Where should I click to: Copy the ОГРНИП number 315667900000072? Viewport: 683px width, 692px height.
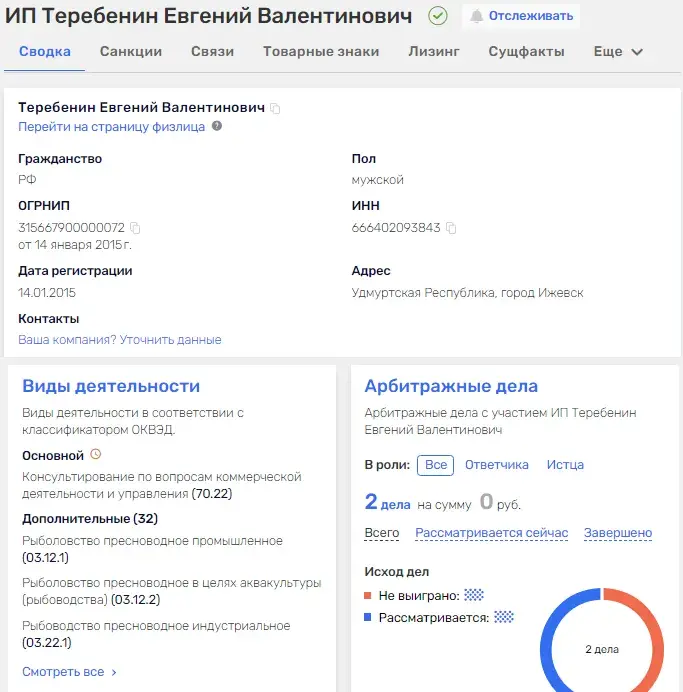[x=135, y=228]
